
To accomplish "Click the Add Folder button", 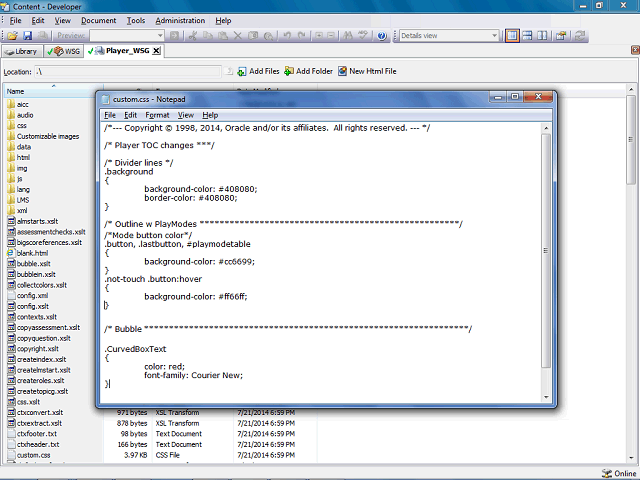I will point(308,71).
